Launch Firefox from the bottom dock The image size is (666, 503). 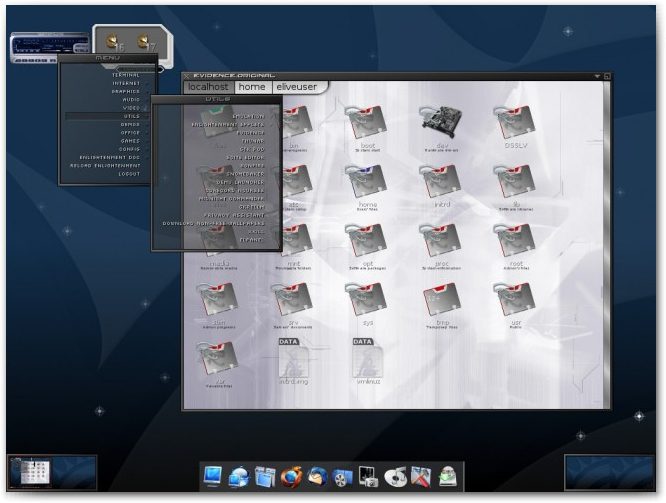point(291,477)
